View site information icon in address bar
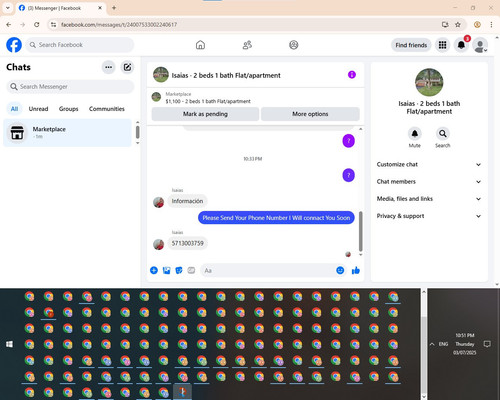This screenshot has width=500, height=400. click(53, 24)
